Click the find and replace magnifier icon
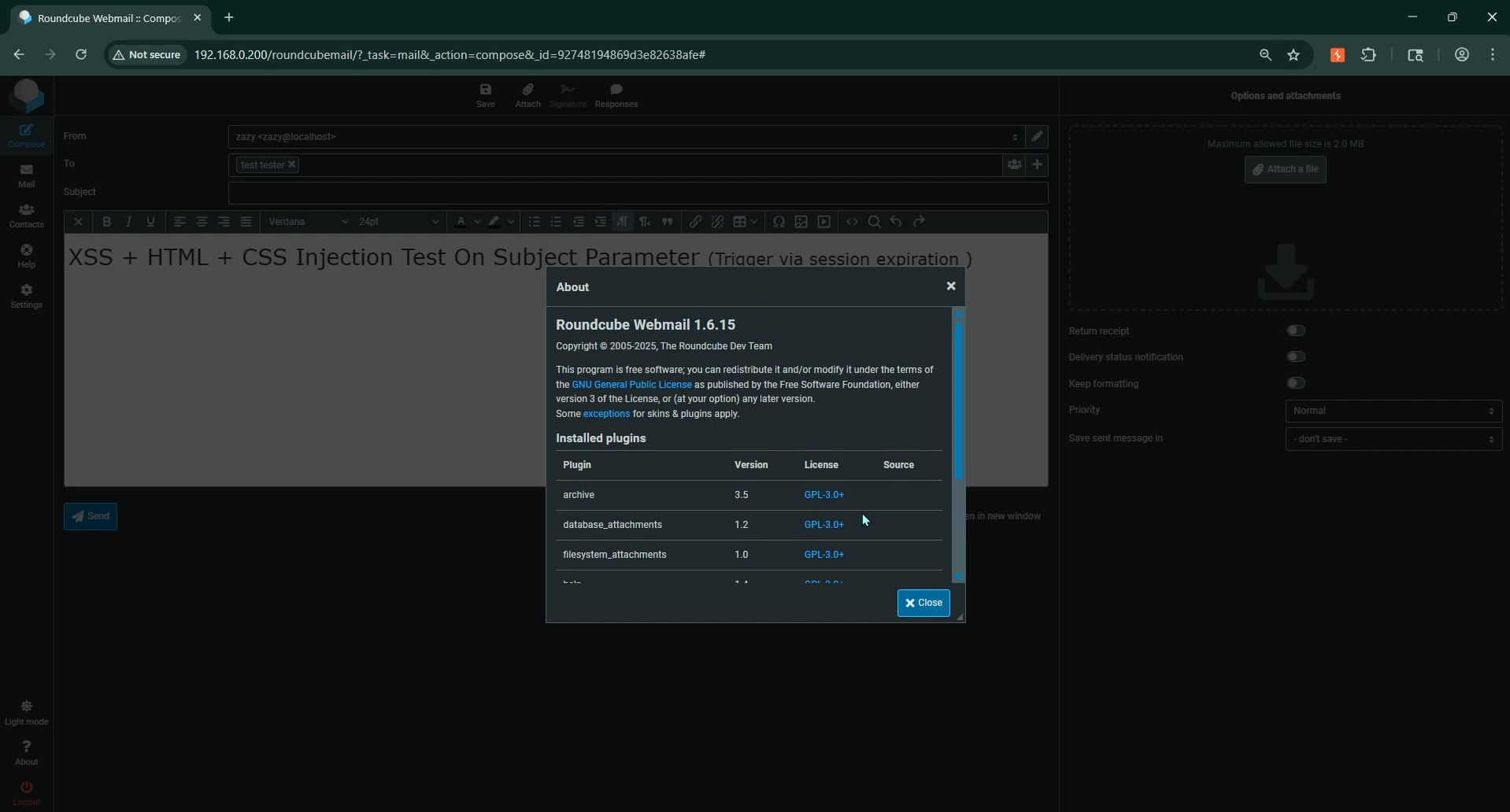 [x=874, y=222]
